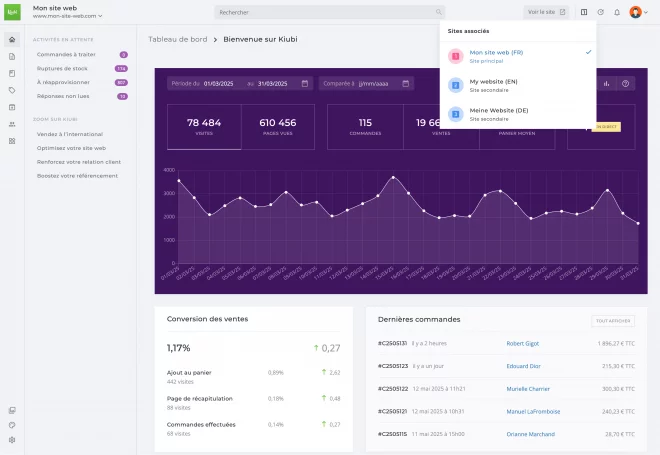The width and height of the screenshot is (660, 455).
Task: Click the Rechercher search field
Action: (x=330, y=12)
